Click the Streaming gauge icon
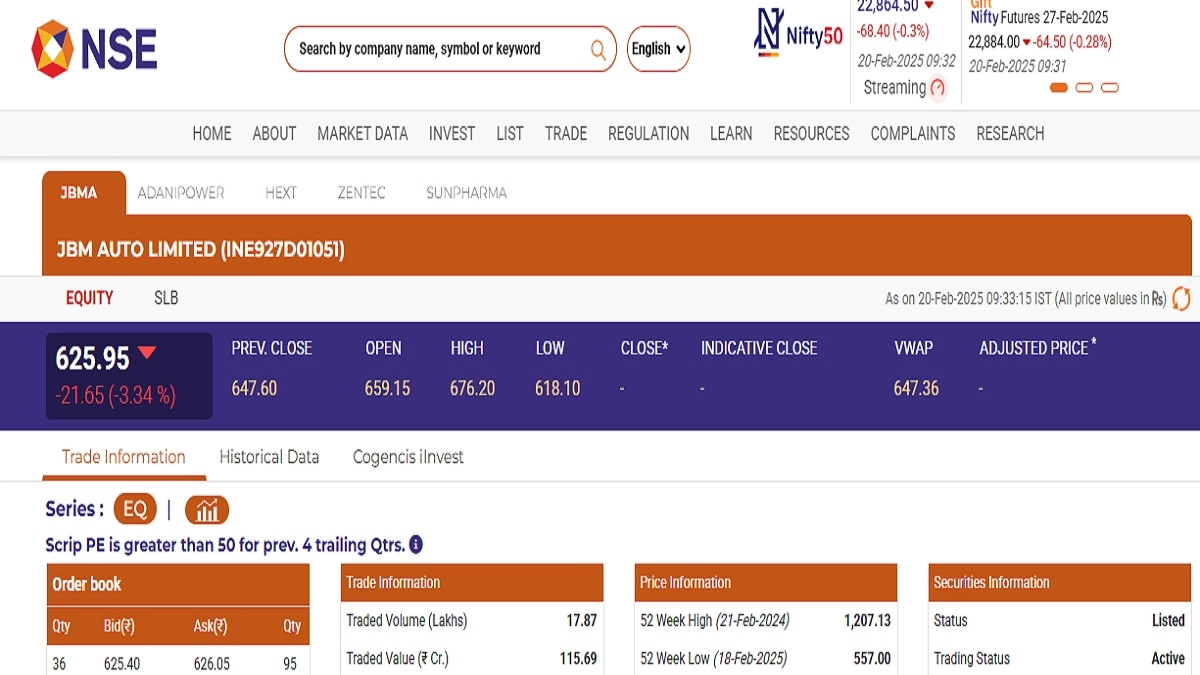Image resolution: width=1200 pixels, height=675 pixels. pyautogui.click(x=937, y=88)
